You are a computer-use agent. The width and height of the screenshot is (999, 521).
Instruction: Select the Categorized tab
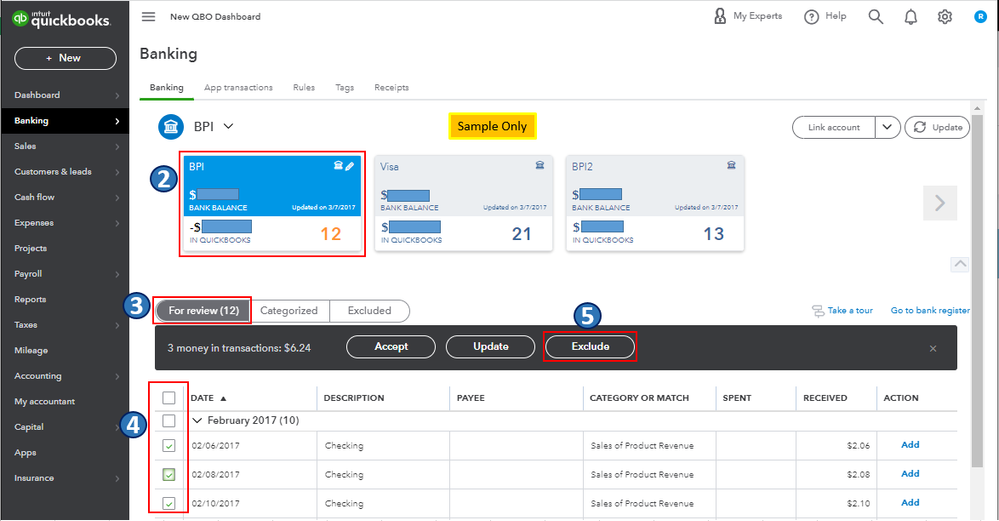(x=289, y=311)
